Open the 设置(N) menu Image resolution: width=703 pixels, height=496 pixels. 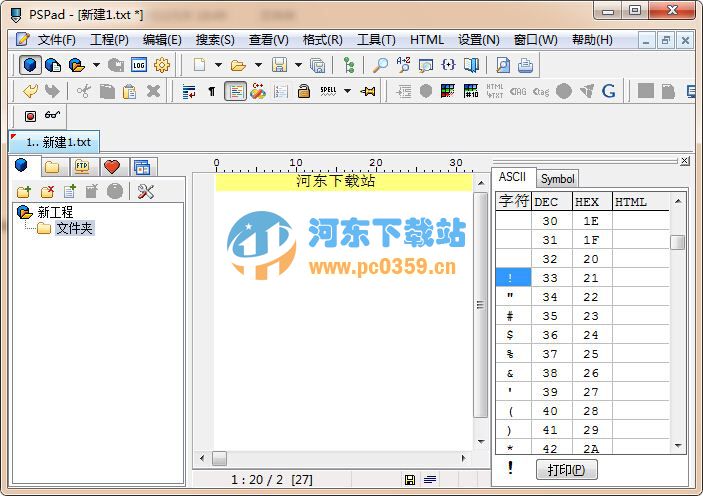point(478,40)
